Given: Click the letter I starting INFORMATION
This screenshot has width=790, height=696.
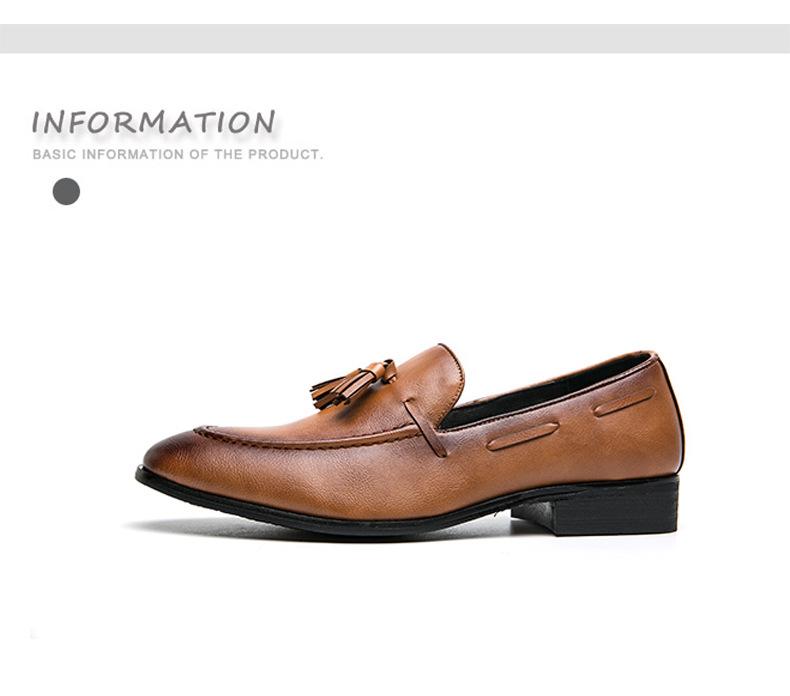Looking at the screenshot, I should click(x=37, y=122).
